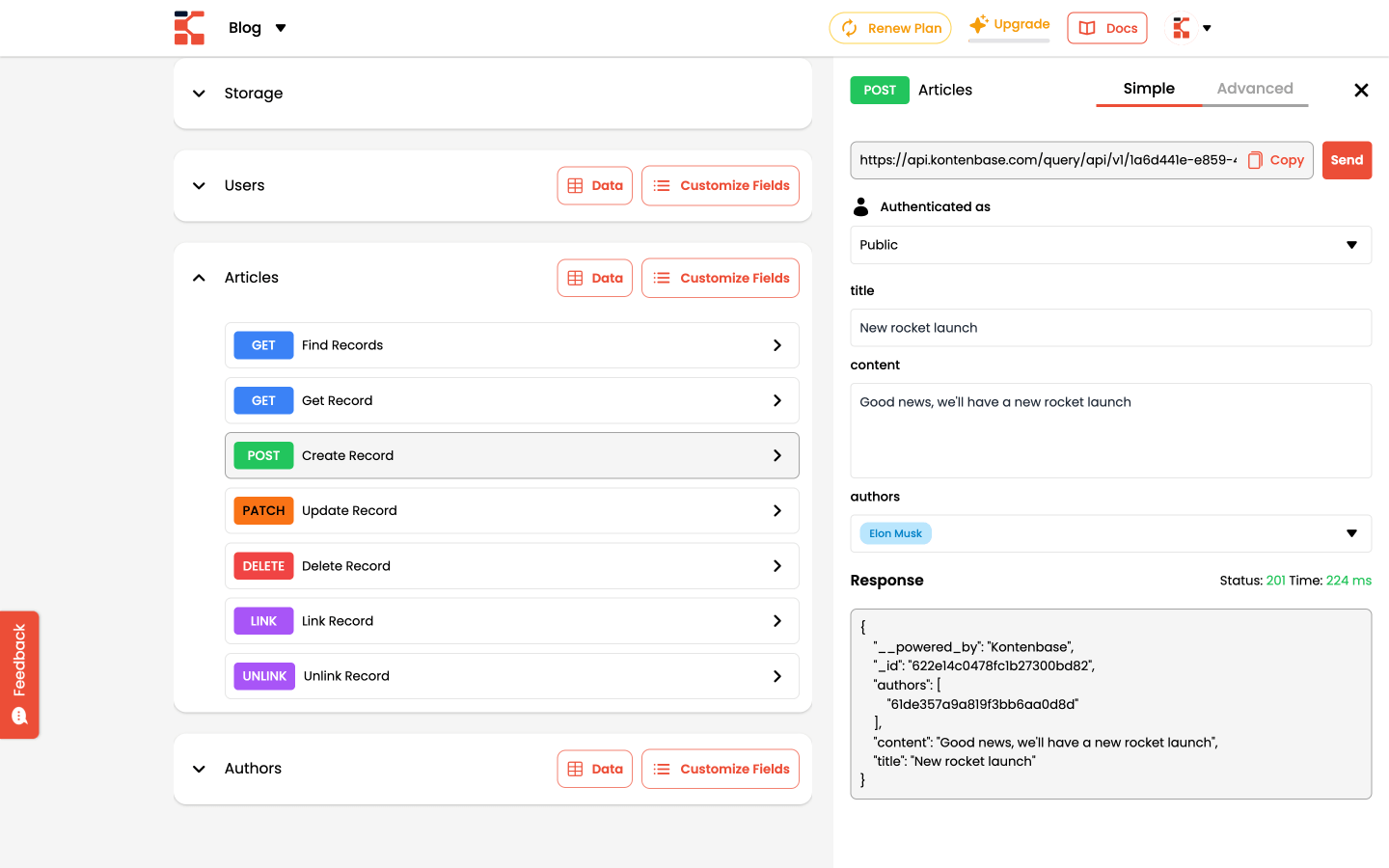This screenshot has height=868, width=1389.
Task: Click the Kontenbase logo in the header
Action: (189, 28)
